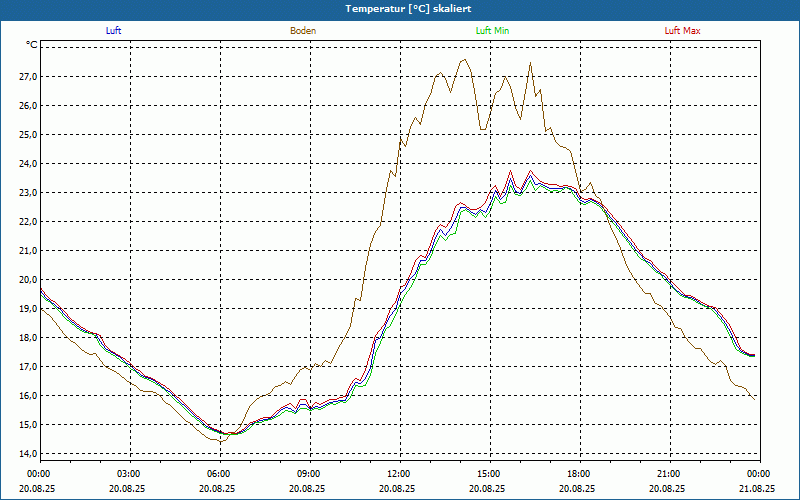Click the 09:00 time axis label
Viewport: 800px width, 500px height.
tap(308, 474)
